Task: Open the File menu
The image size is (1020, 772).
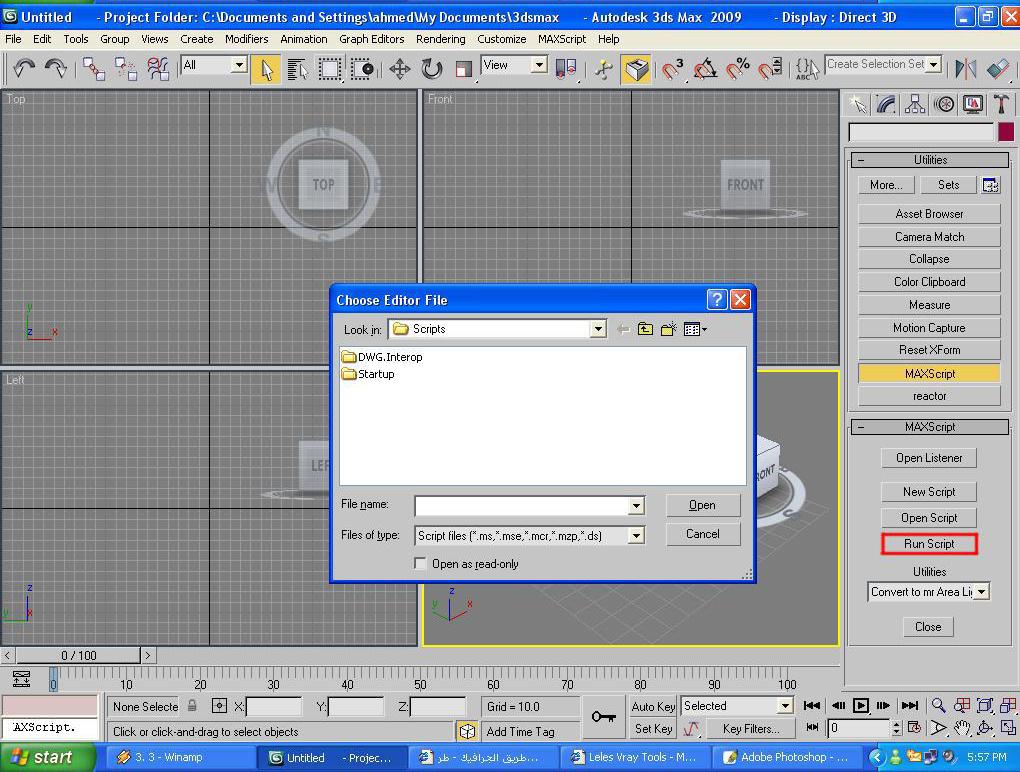Action: 13,39
